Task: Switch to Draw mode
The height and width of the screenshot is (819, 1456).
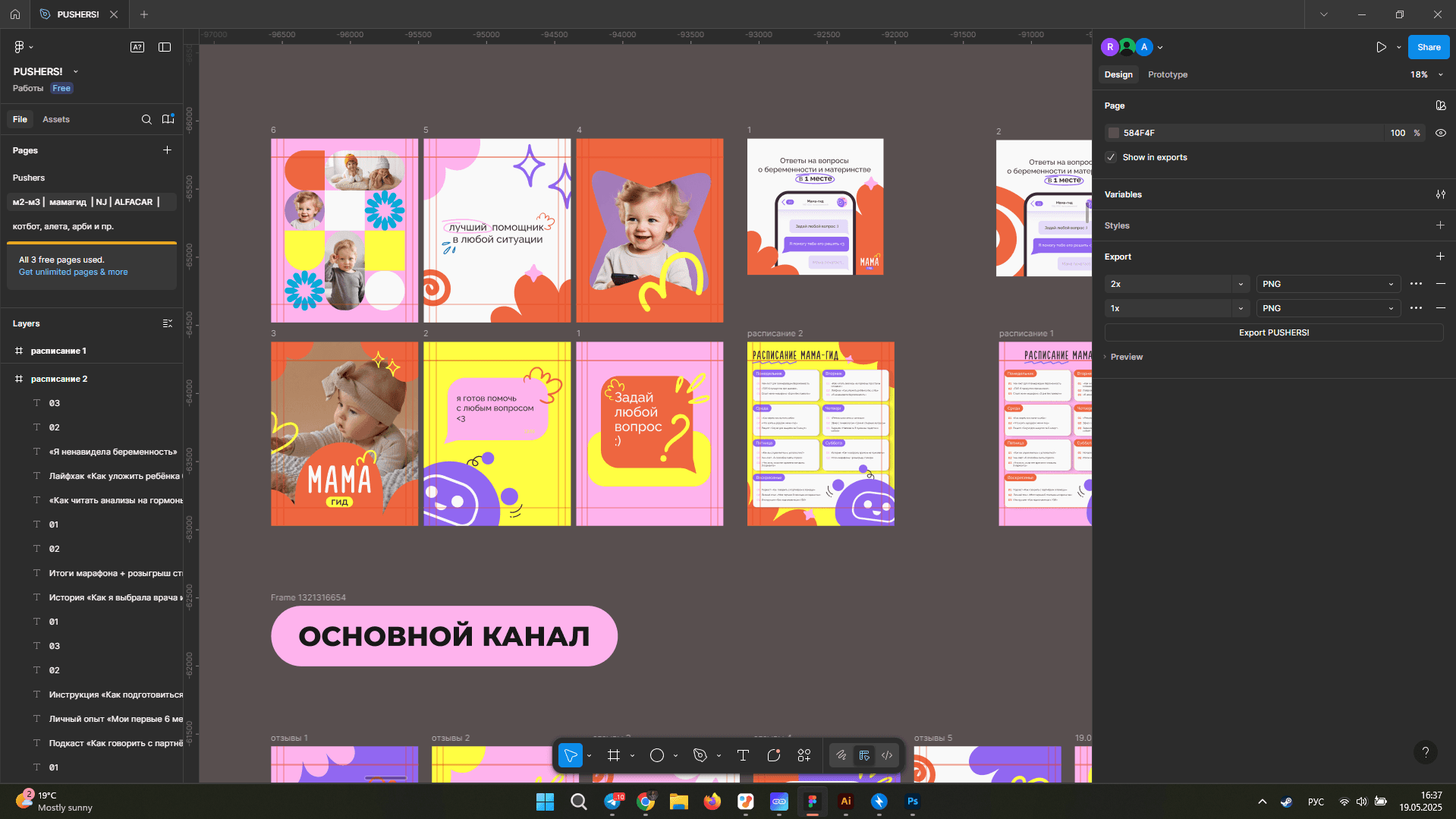Action: click(841, 755)
